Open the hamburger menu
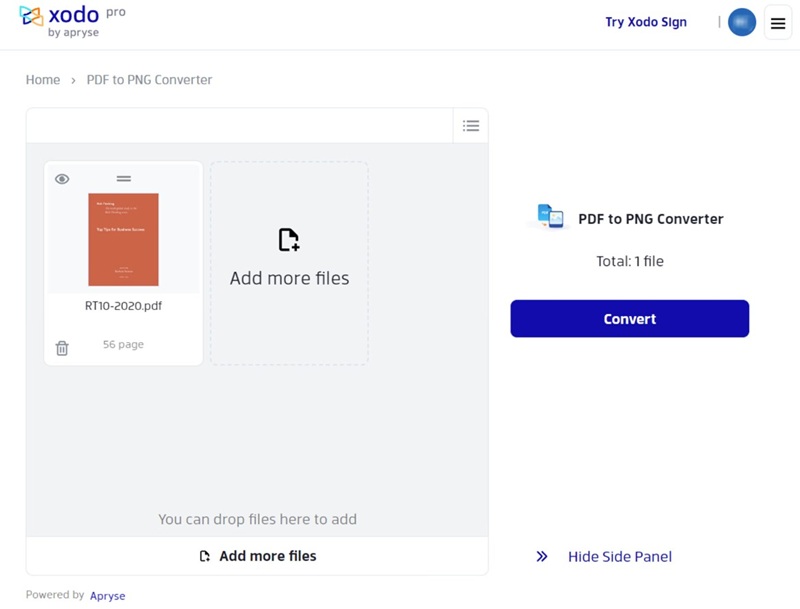Image resolution: width=800 pixels, height=609 pixels. click(777, 23)
